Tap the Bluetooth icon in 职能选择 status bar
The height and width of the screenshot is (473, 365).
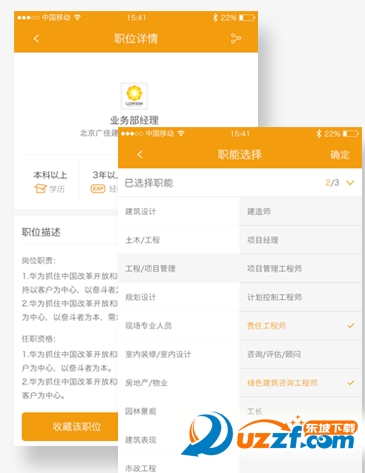pyautogui.click(x=318, y=134)
